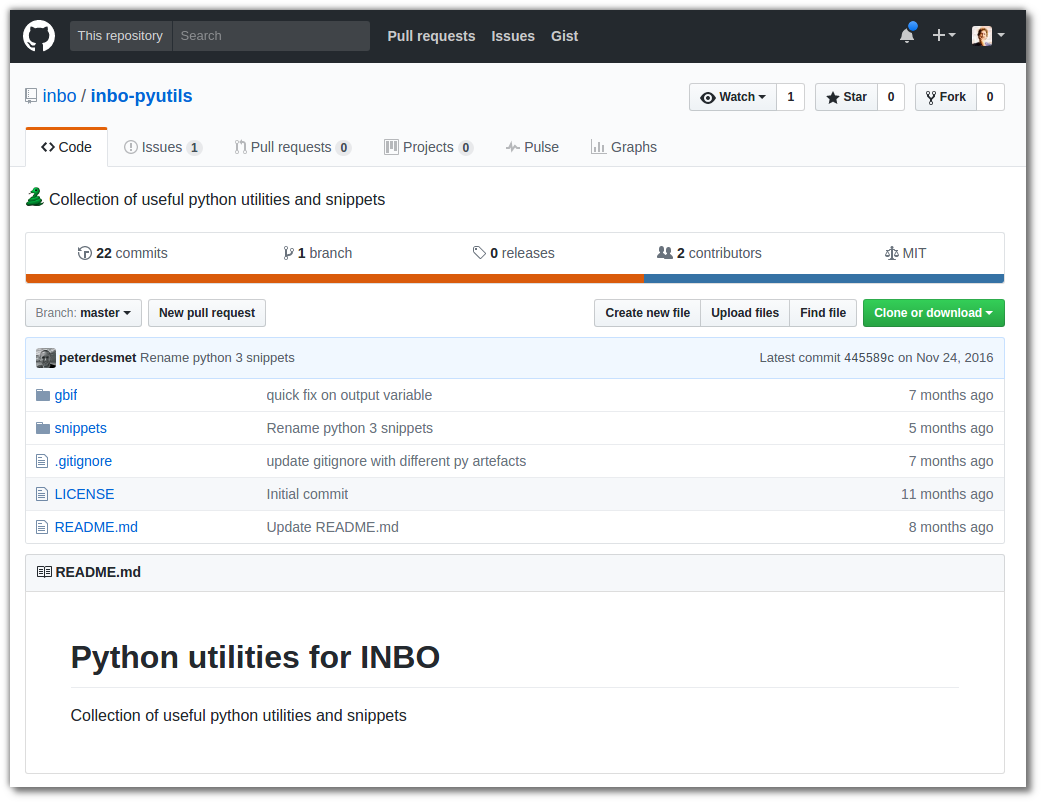This screenshot has width=1042, height=803.
Task: Open the plus create-new menu
Action: pyautogui.click(x=943, y=35)
